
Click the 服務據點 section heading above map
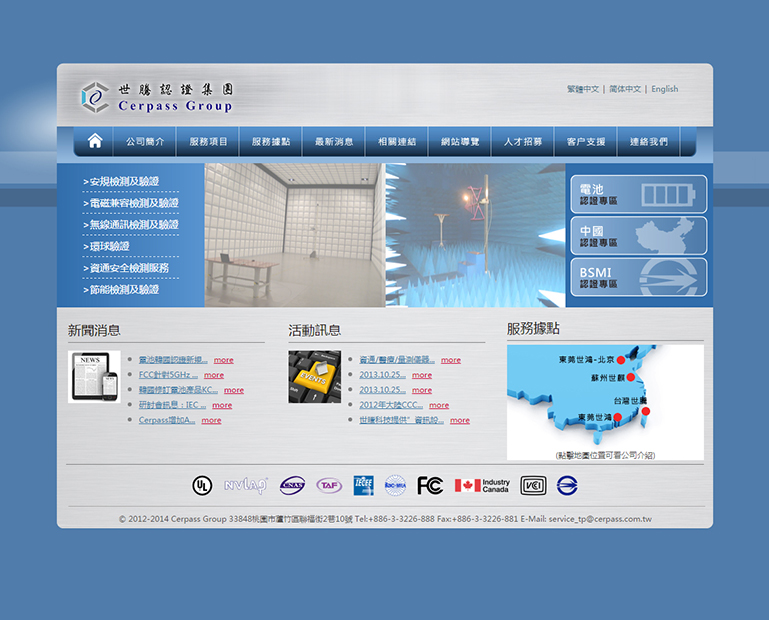tap(533, 328)
